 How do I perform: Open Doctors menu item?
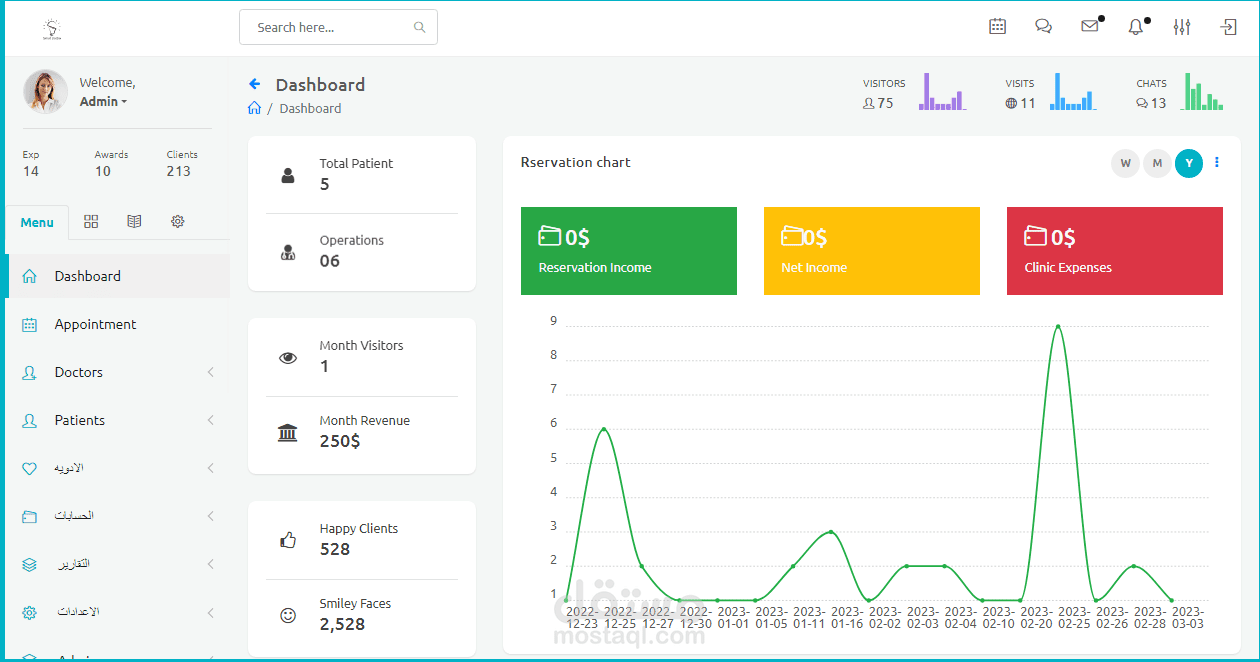coord(117,372)
